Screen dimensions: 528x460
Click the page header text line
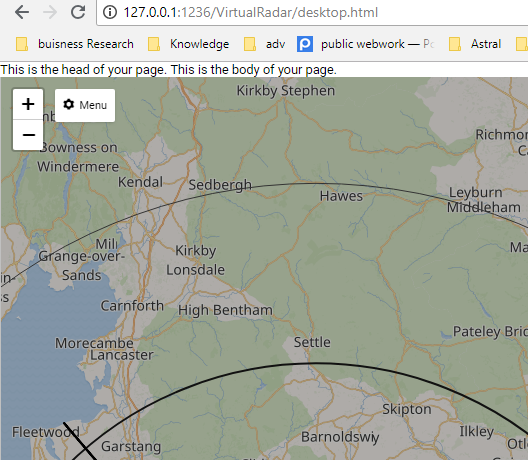[x=168, y=70]
